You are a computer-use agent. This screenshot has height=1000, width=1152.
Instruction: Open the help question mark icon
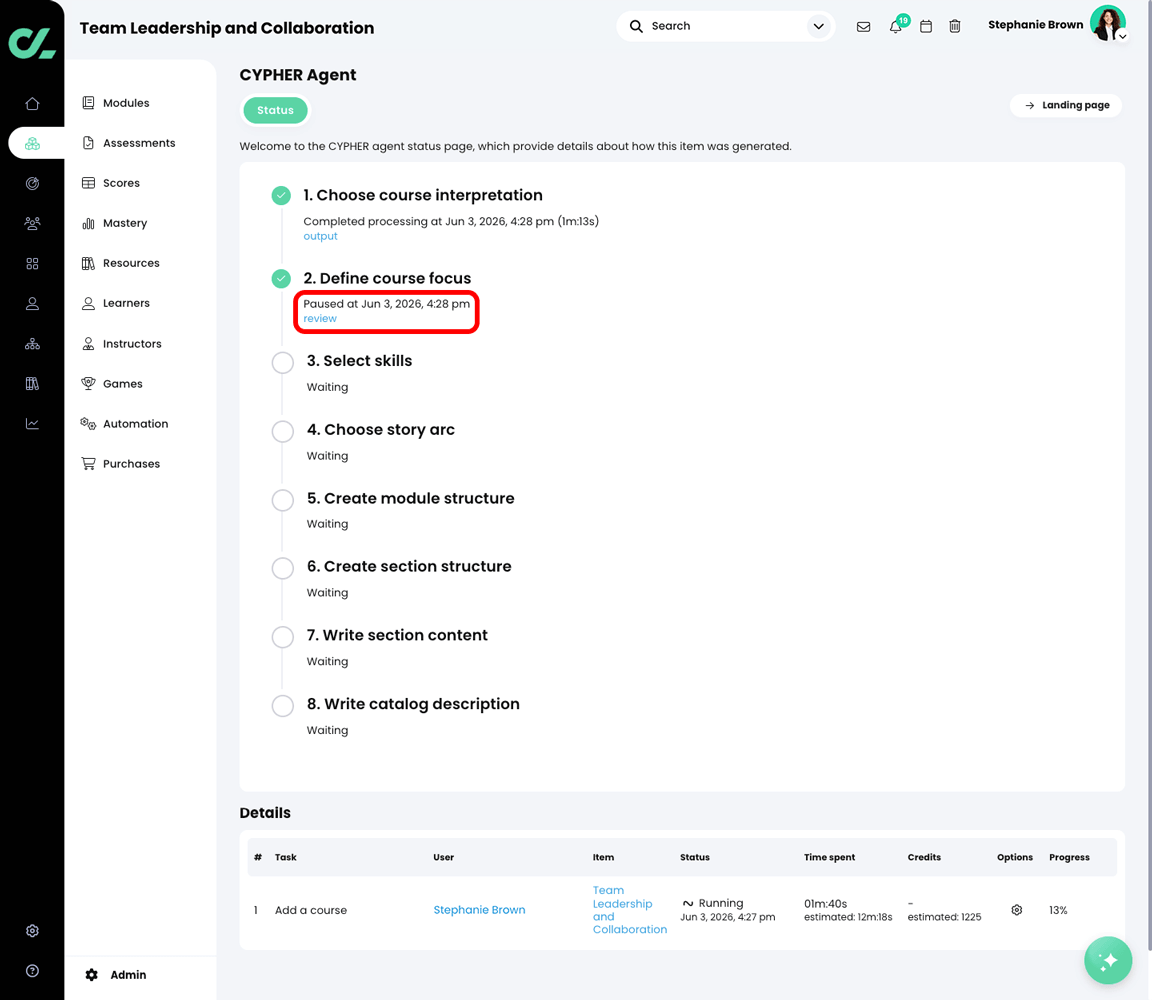tap(32, 971)
